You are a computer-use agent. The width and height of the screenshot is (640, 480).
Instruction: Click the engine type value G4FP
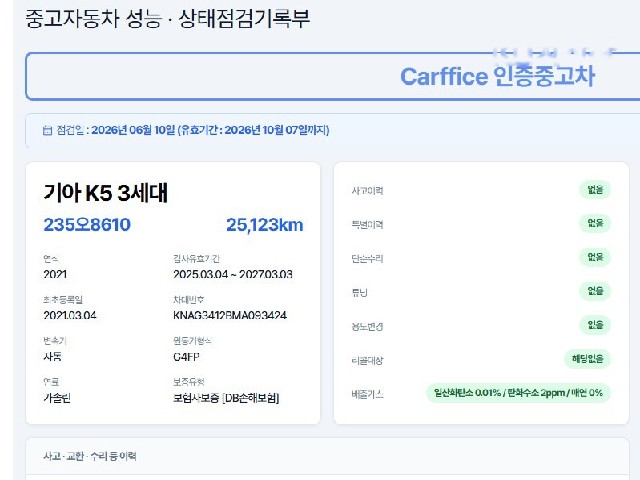click(x=186, y=356)
